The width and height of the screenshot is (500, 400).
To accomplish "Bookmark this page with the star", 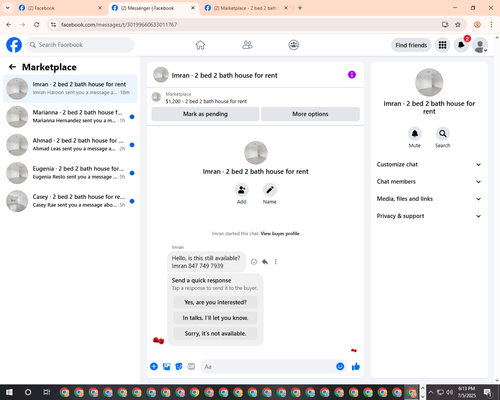I will tap(458, 25).
